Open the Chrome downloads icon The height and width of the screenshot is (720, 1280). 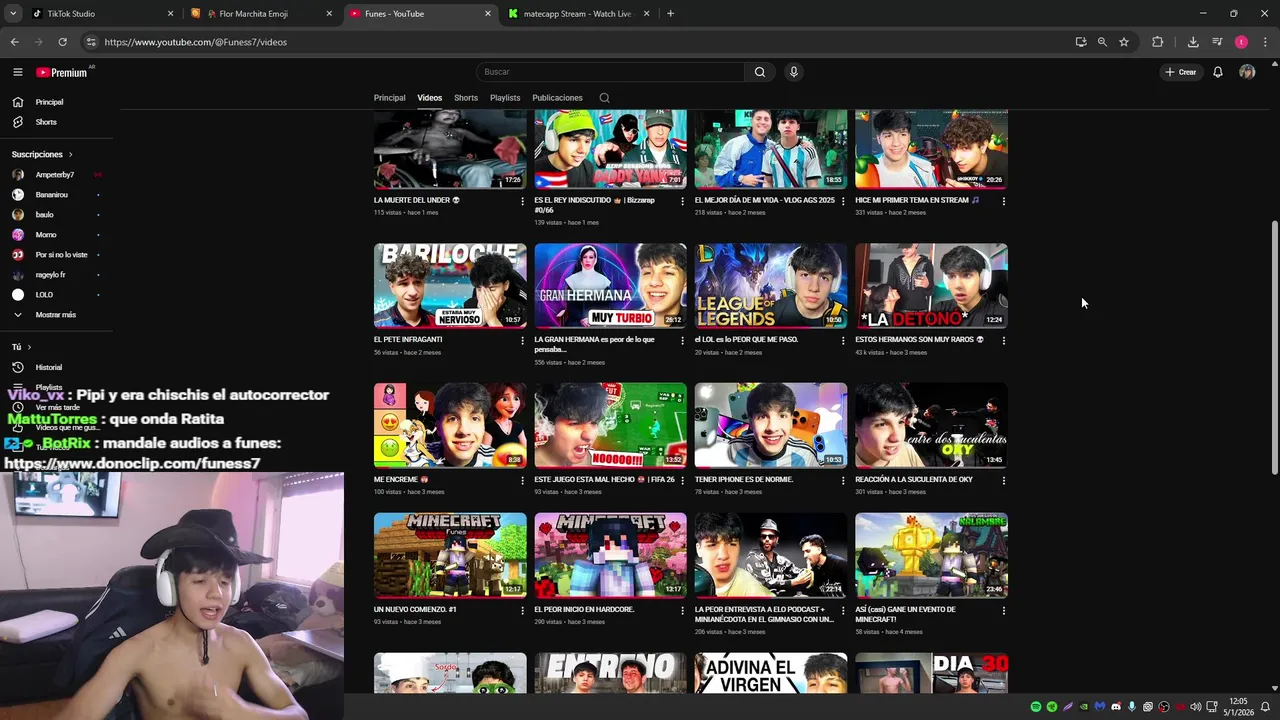[x=1193, y=42]
